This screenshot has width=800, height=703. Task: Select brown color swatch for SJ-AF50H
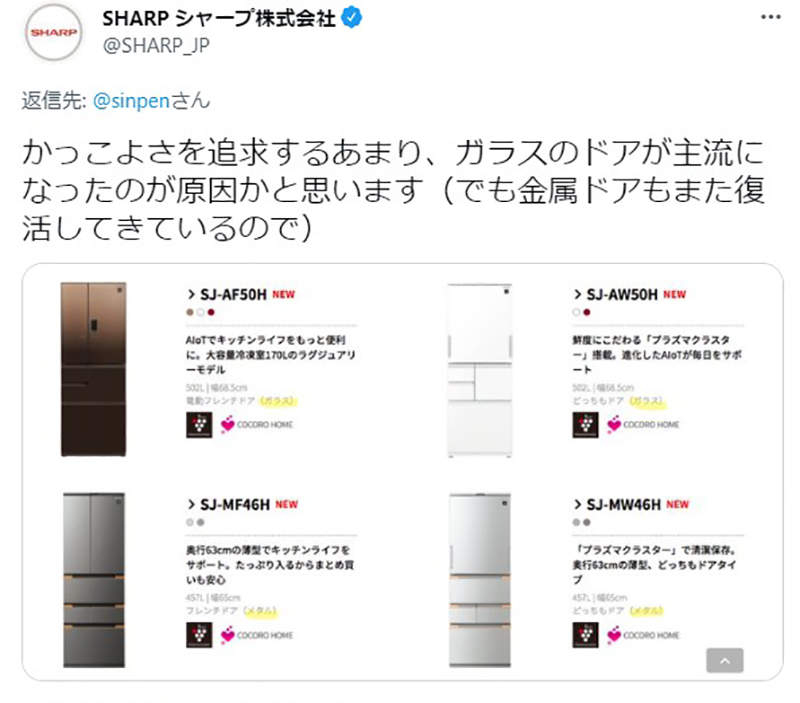point(190,312)
